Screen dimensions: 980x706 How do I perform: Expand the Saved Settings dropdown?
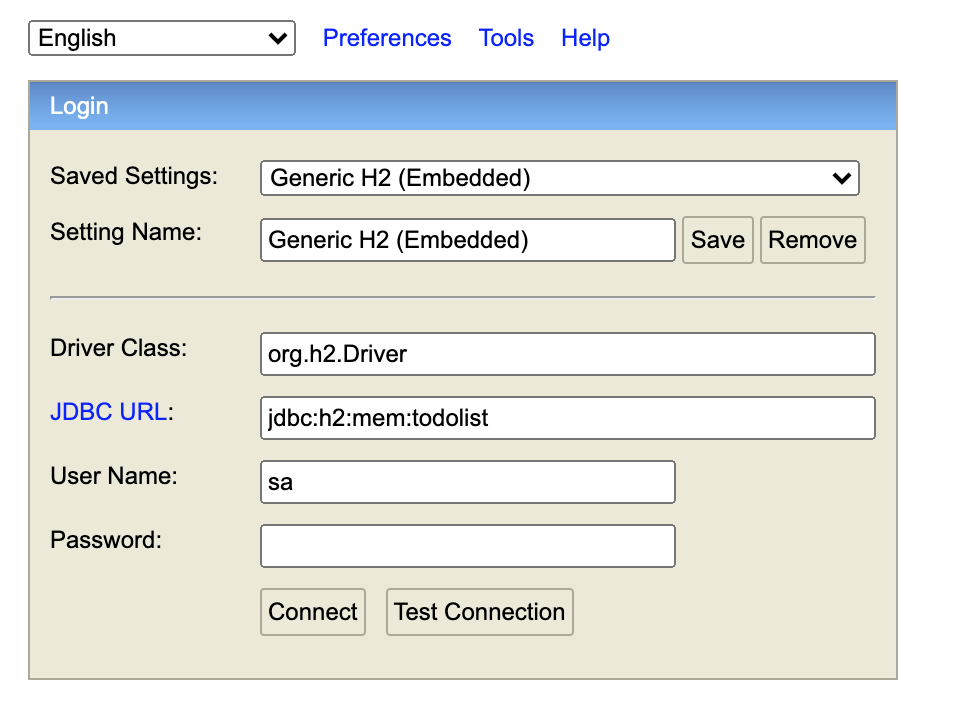[559, 179]
